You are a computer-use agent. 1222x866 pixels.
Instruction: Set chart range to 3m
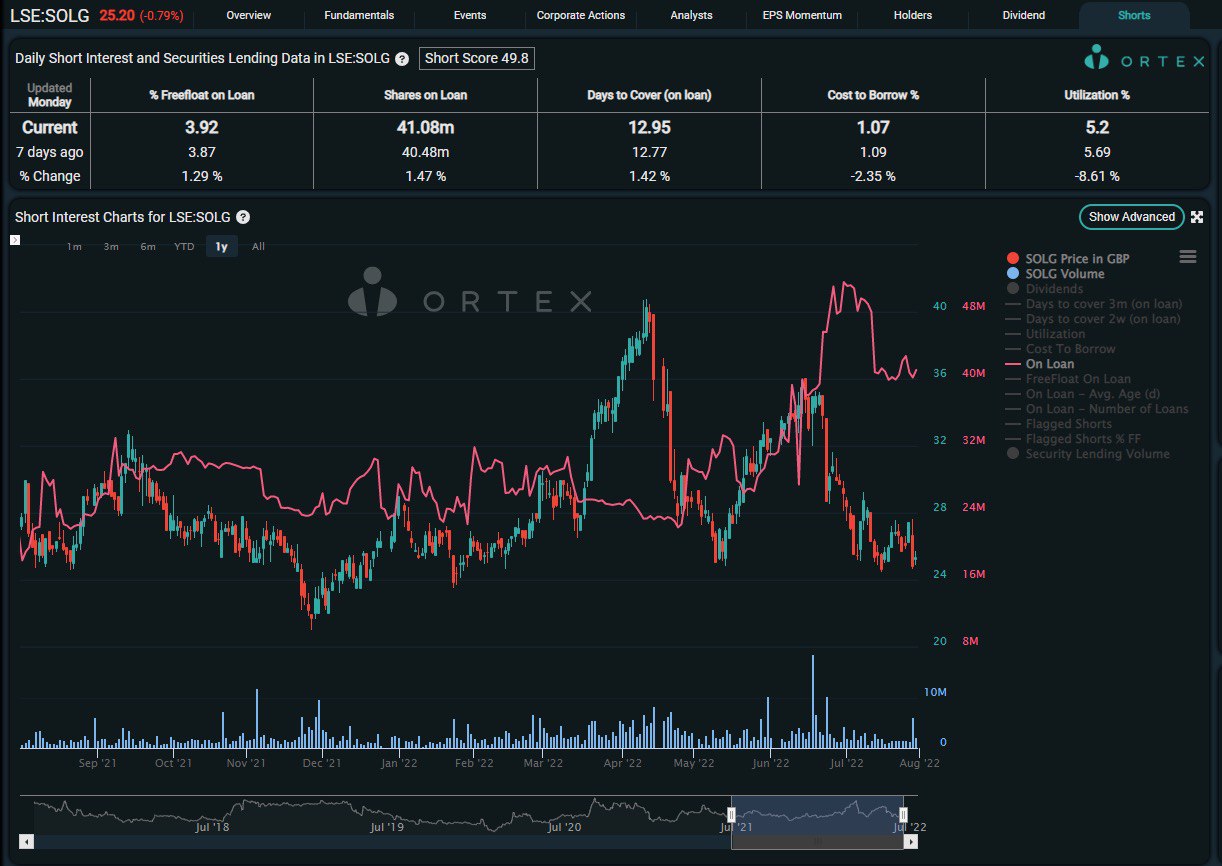point(111,246)
